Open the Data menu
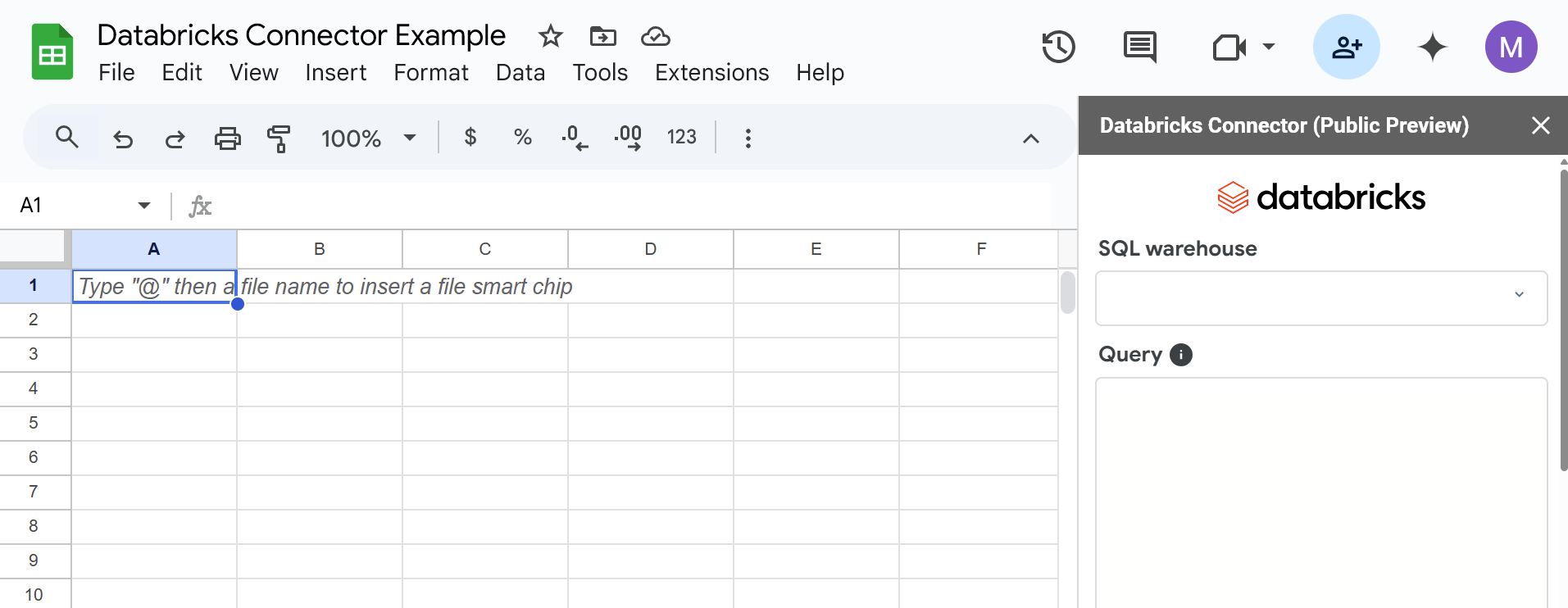Screen dimensions: 1568x608 (x=520, y=73)
